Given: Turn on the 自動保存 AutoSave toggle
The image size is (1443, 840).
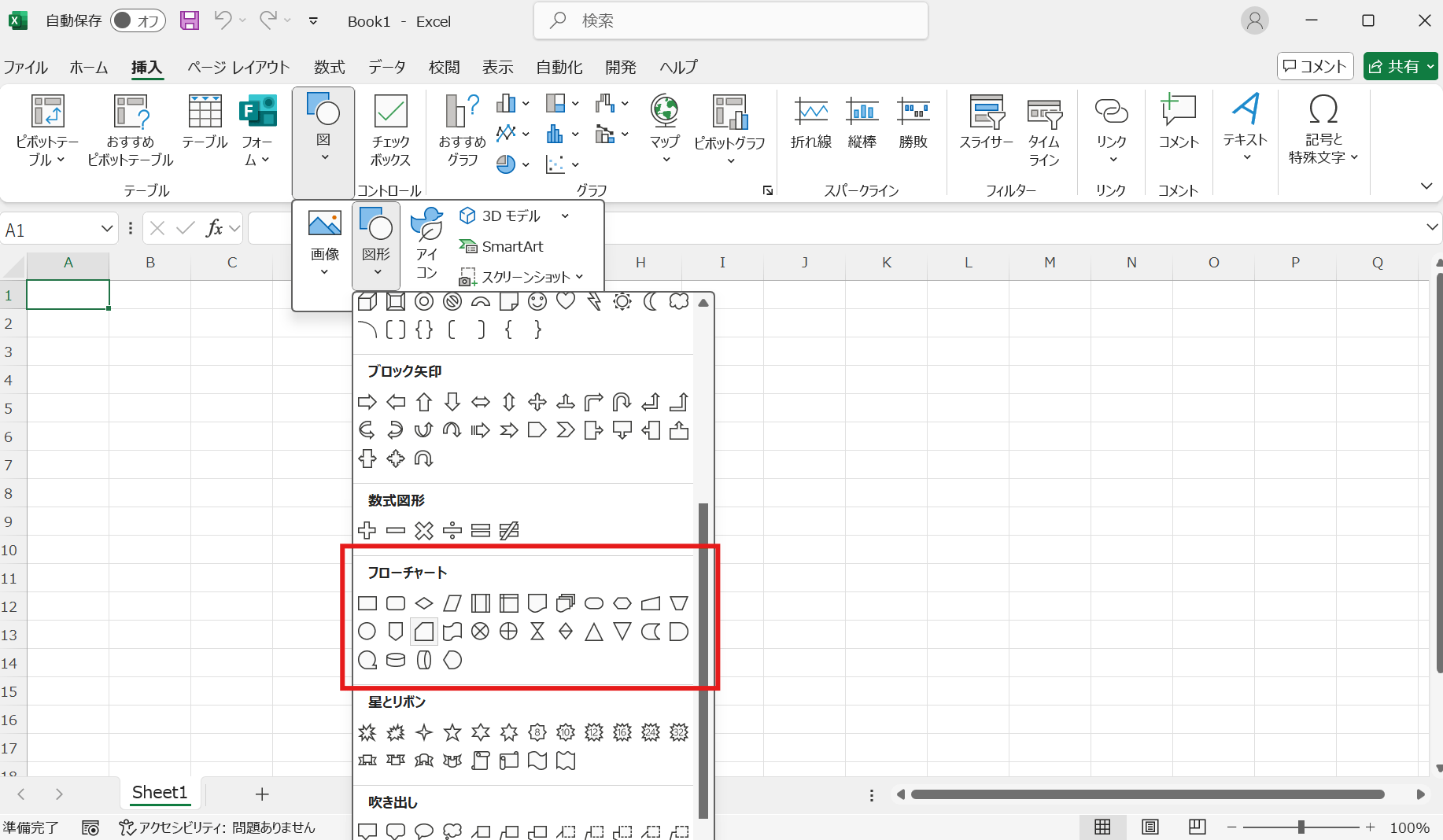Looking at the screenshot, I should click(138, 21).
